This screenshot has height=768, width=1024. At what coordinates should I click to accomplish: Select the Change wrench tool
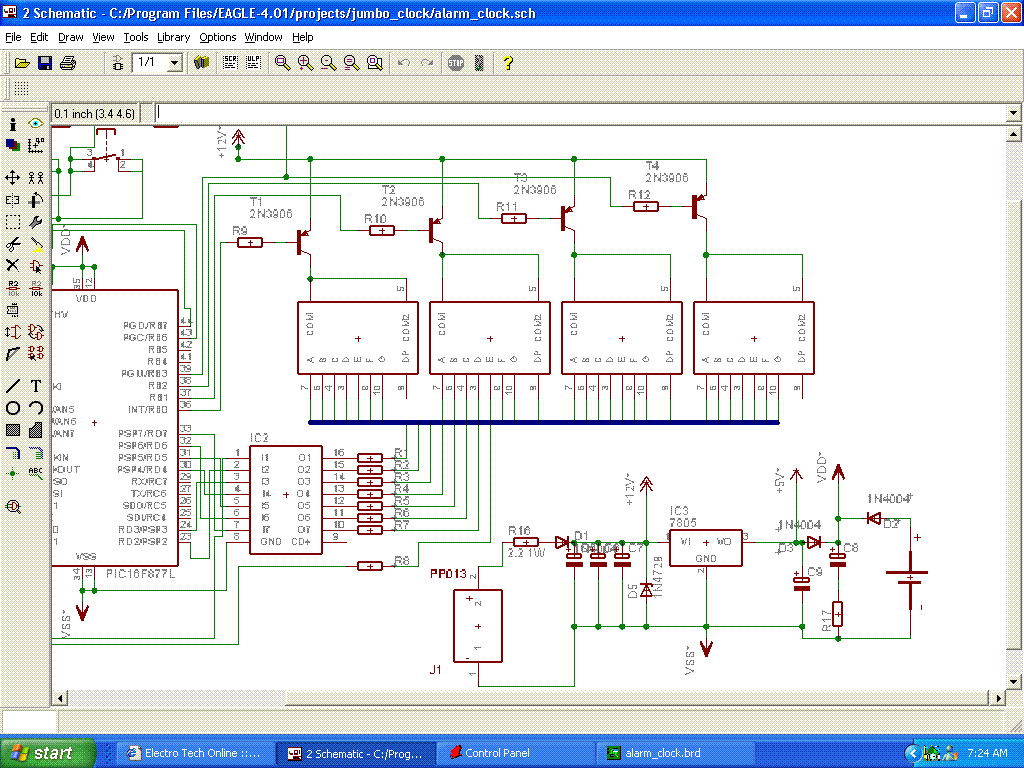[36, 222]
